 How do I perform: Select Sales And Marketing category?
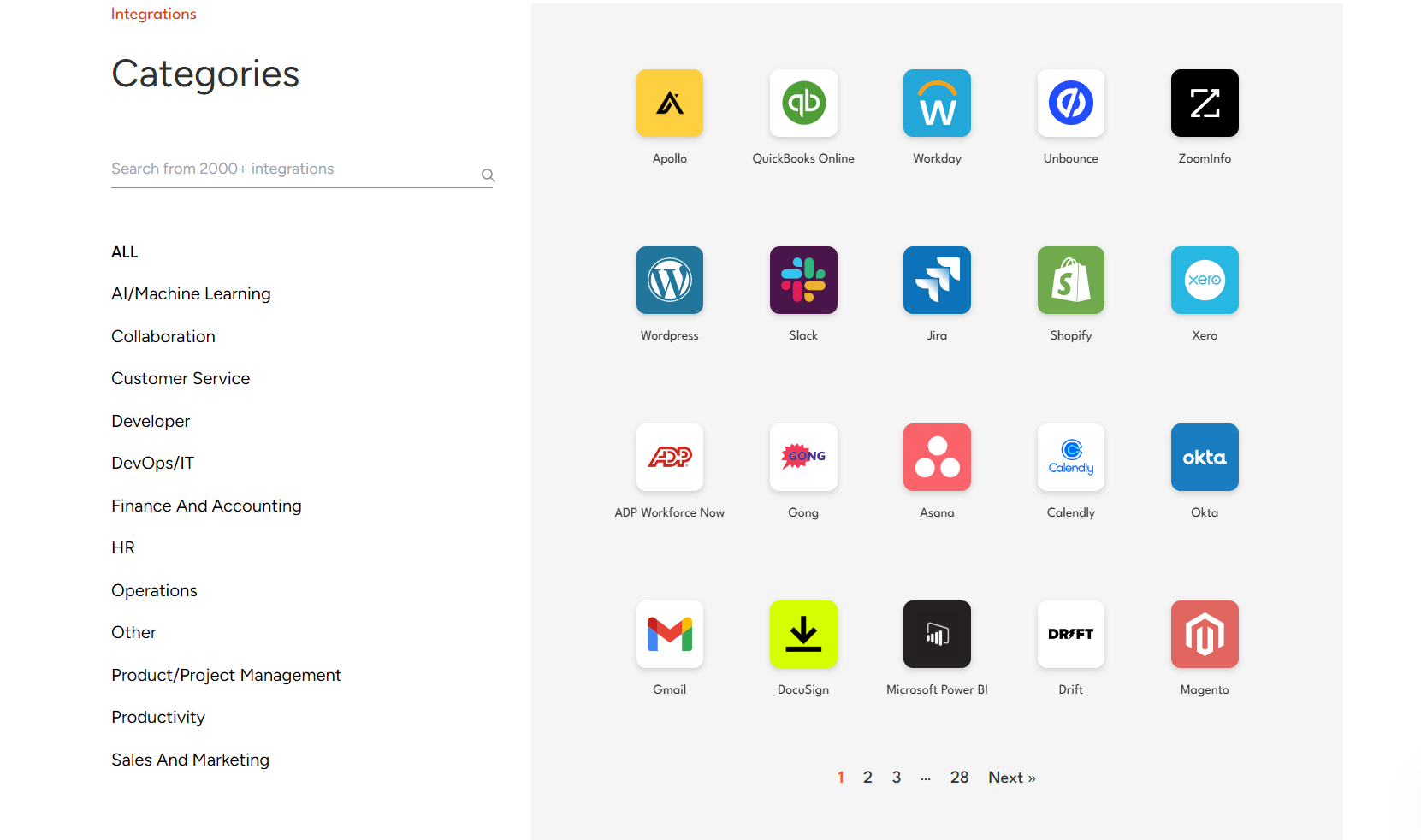tap(190, 760)
